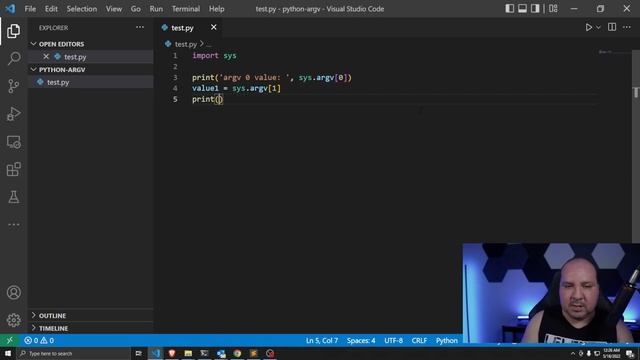Viewport: 640px width, 360px height.
Task: Run the Python file with play button
Action: 588,27
